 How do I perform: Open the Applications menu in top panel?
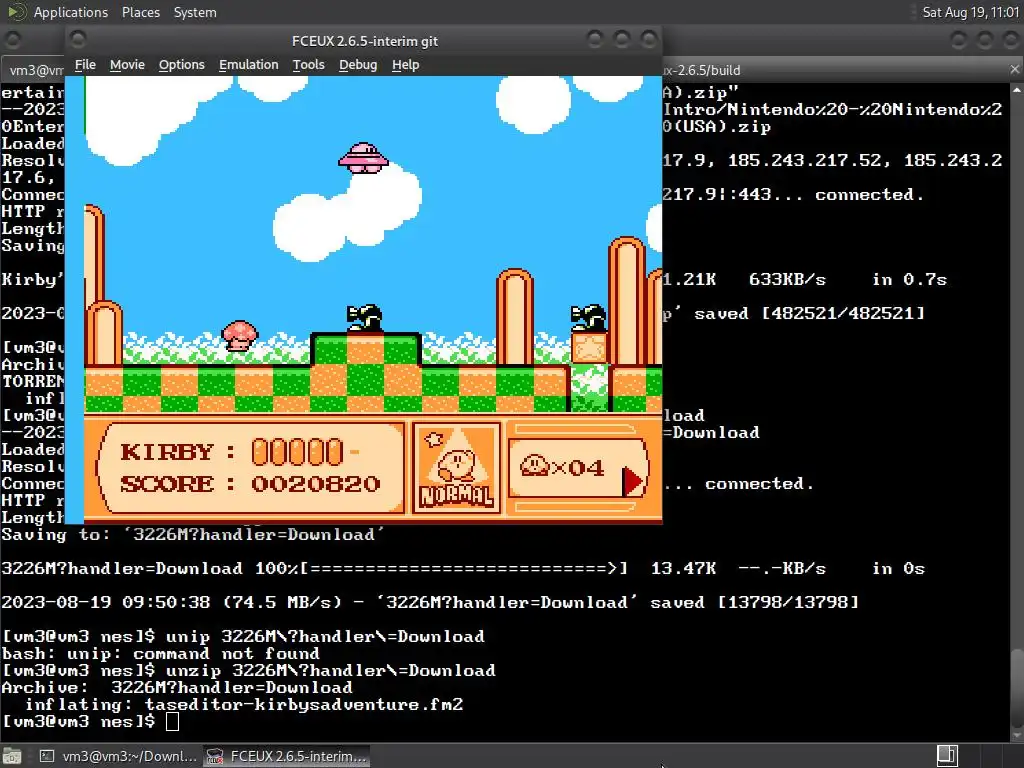[x=71, y=12]
